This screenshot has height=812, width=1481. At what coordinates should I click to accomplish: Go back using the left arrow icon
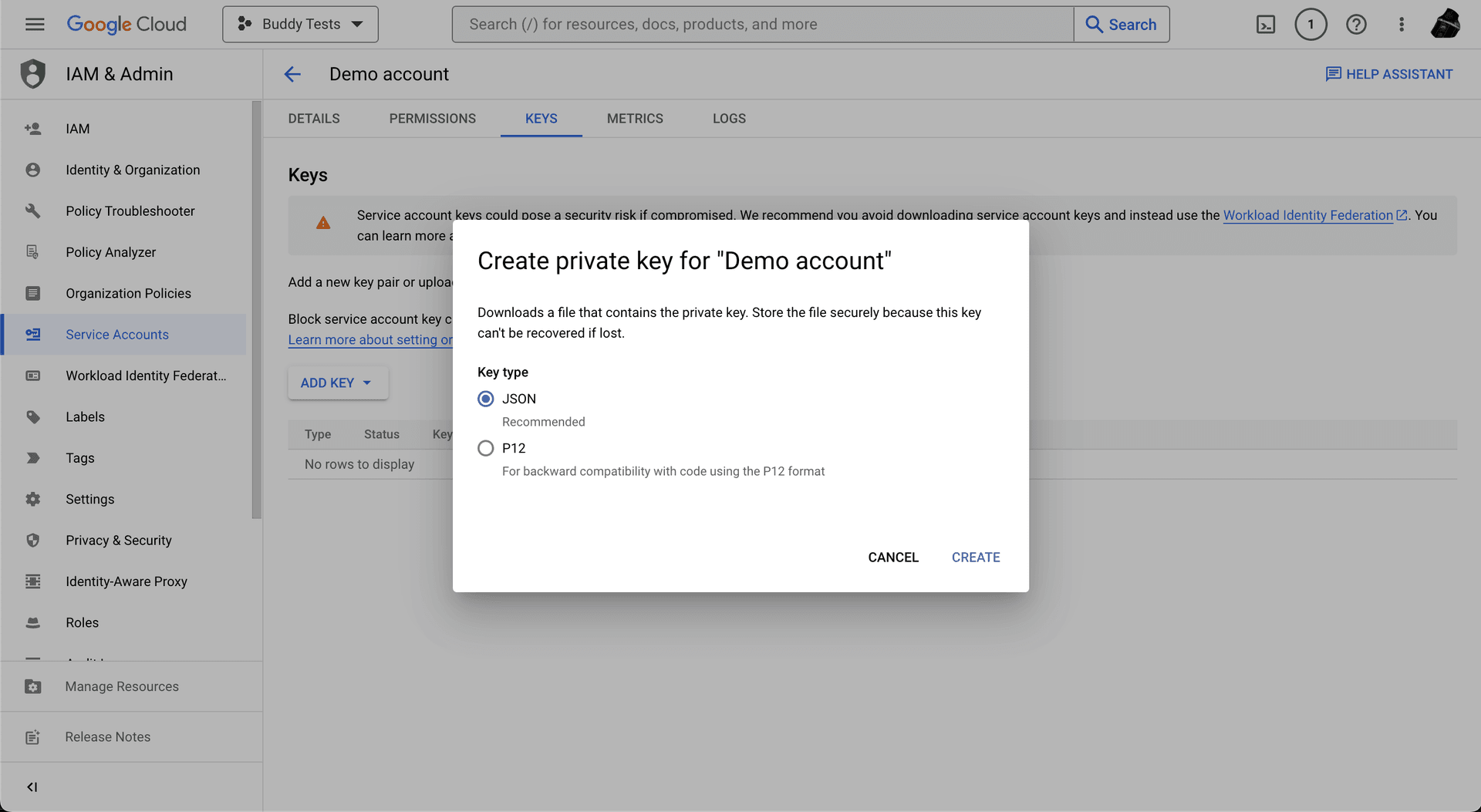292,74
